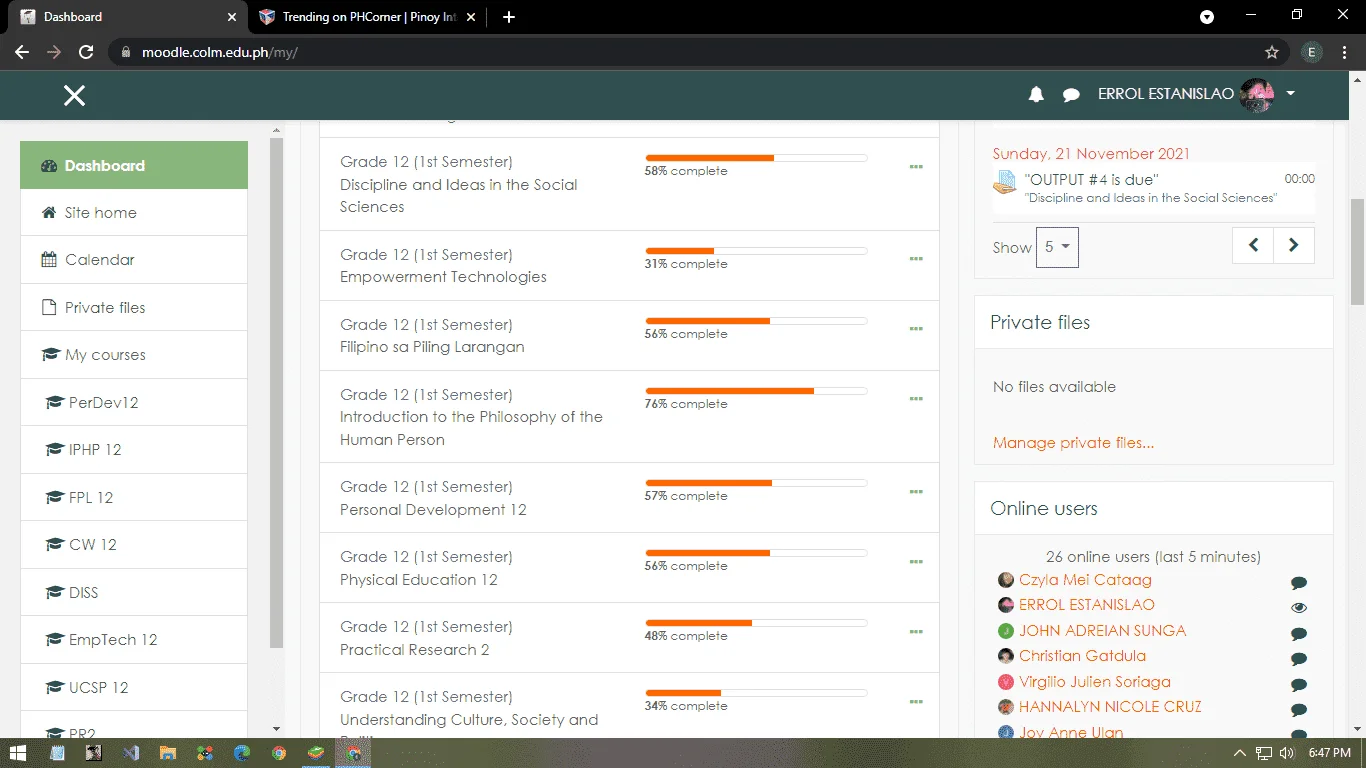This screenshot has height=768, width=1366.
Task: Message HANNALYN NICOLE CRUZ chat icon
Action: [1299, 710]
